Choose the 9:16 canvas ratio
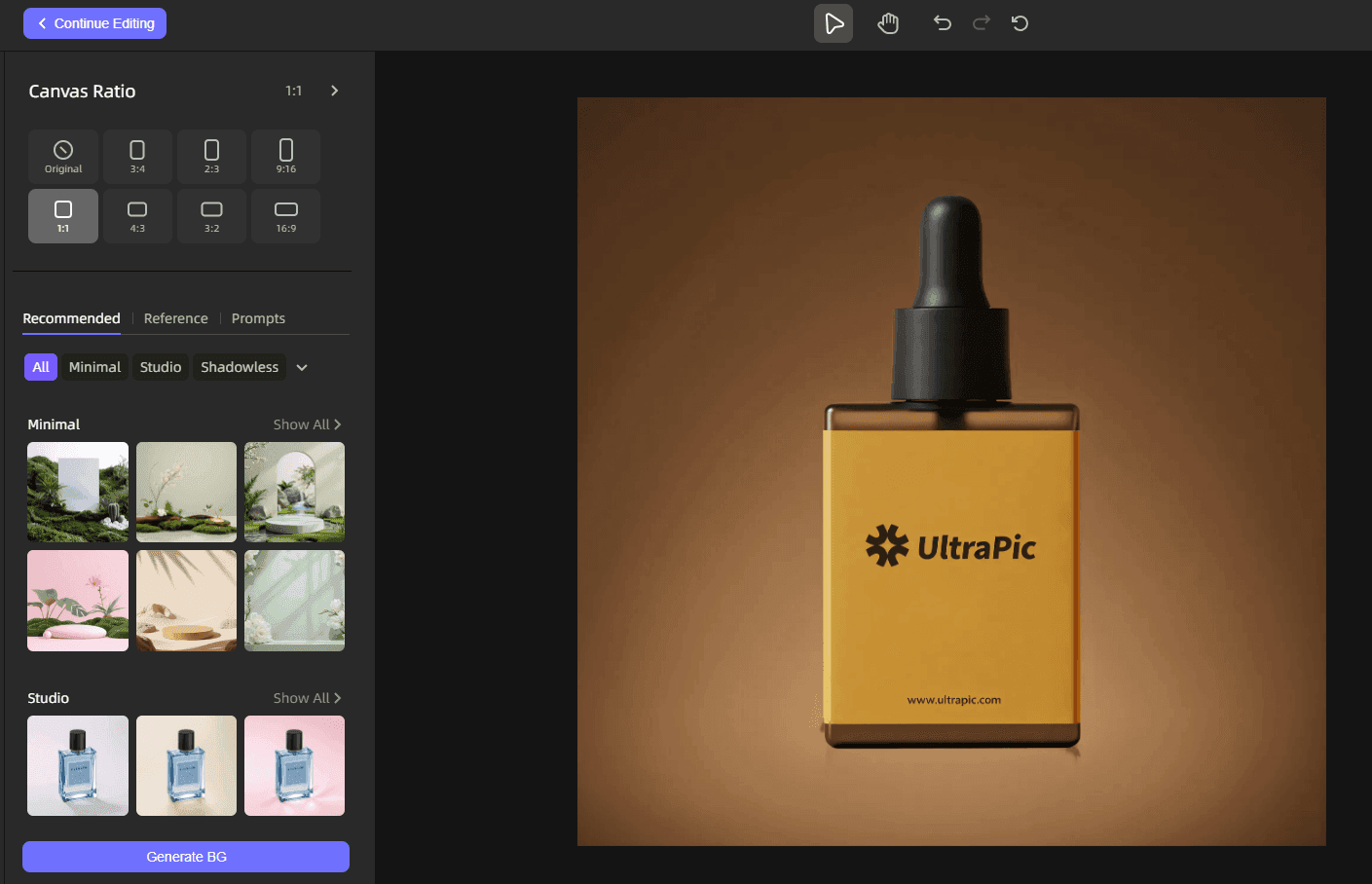The image size is (1372, 884). coord(285,156)
